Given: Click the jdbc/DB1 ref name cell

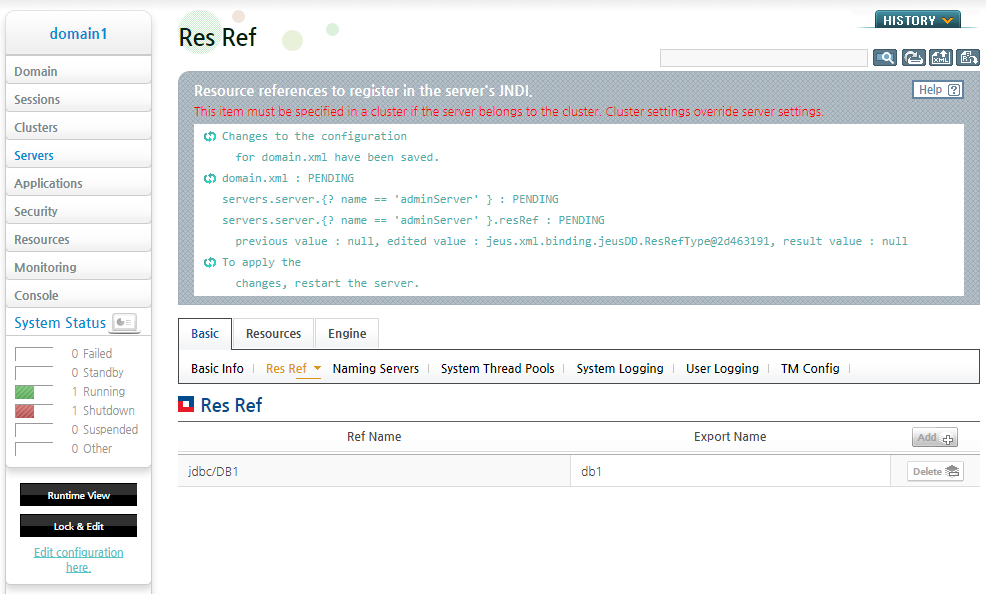Looking at the screenshot, I should pos(374,471).
